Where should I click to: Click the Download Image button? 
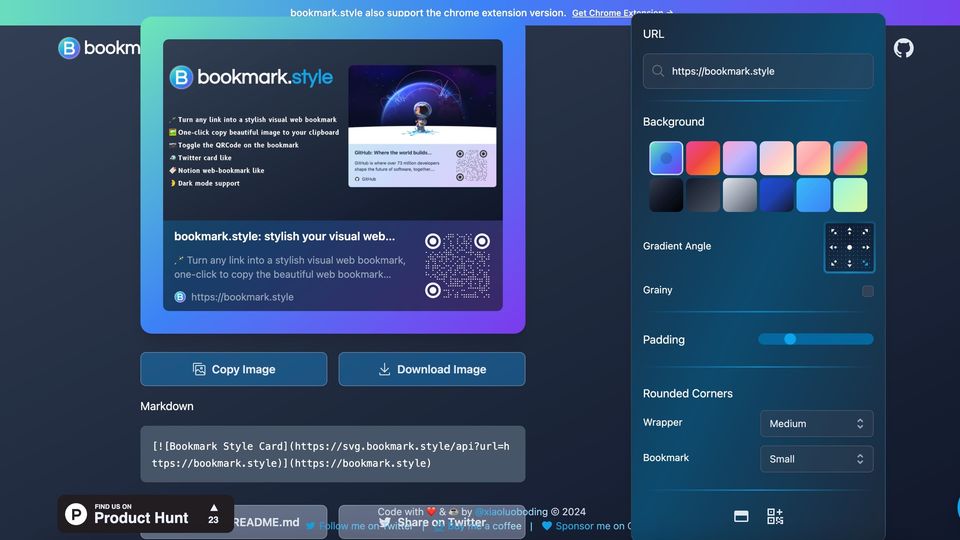[432, 369]
